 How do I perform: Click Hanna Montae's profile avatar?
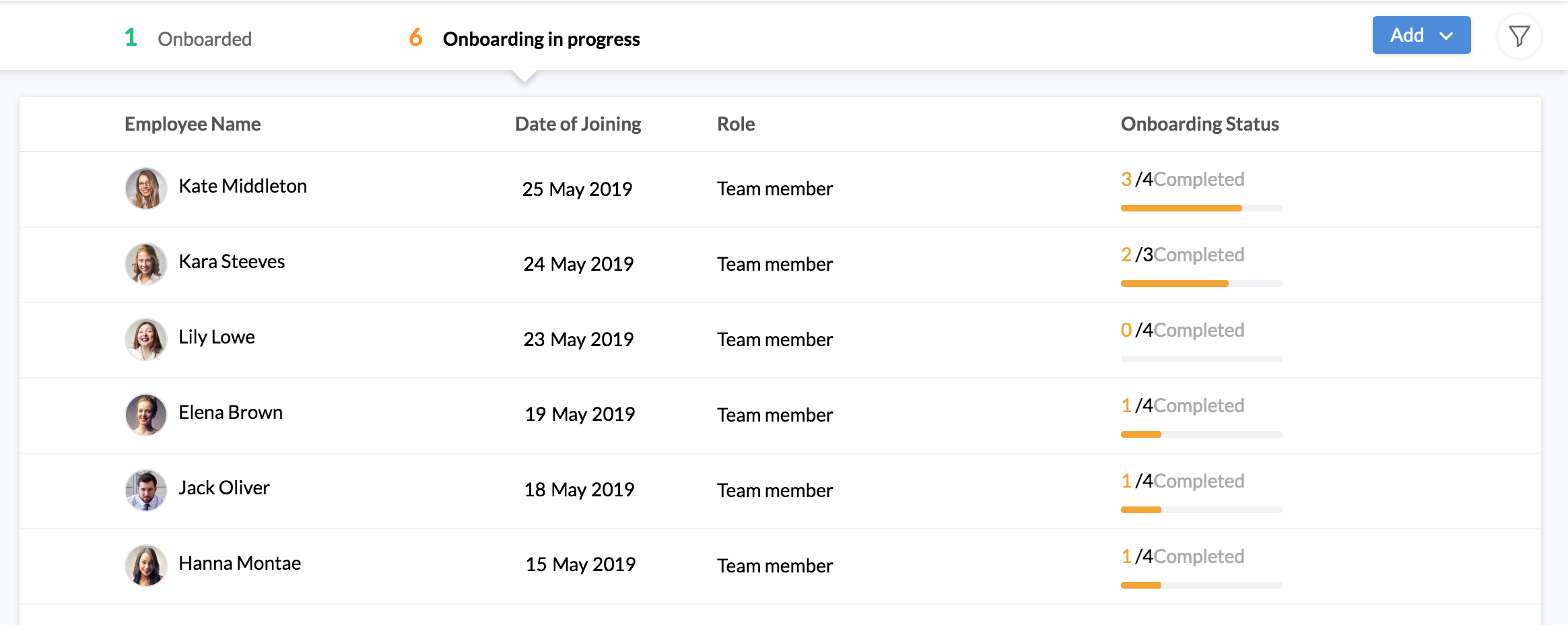145,566
